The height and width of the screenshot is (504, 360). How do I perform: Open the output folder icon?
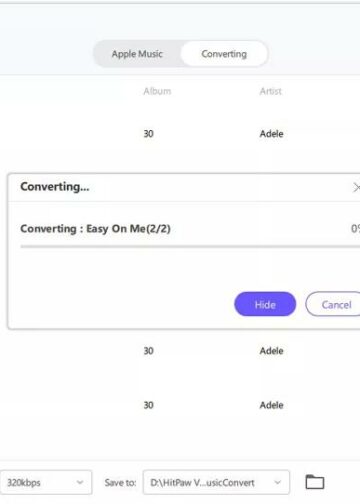[x=315, y=482]
